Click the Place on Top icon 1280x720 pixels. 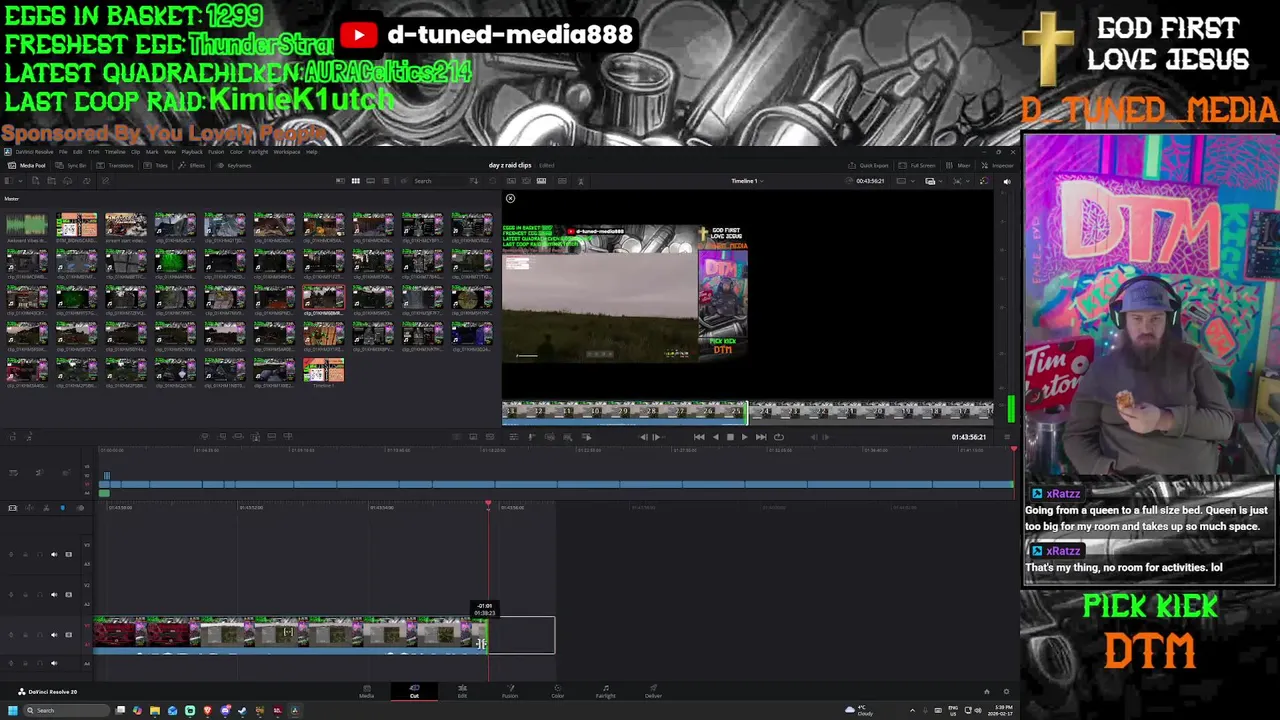coord(271,436)
